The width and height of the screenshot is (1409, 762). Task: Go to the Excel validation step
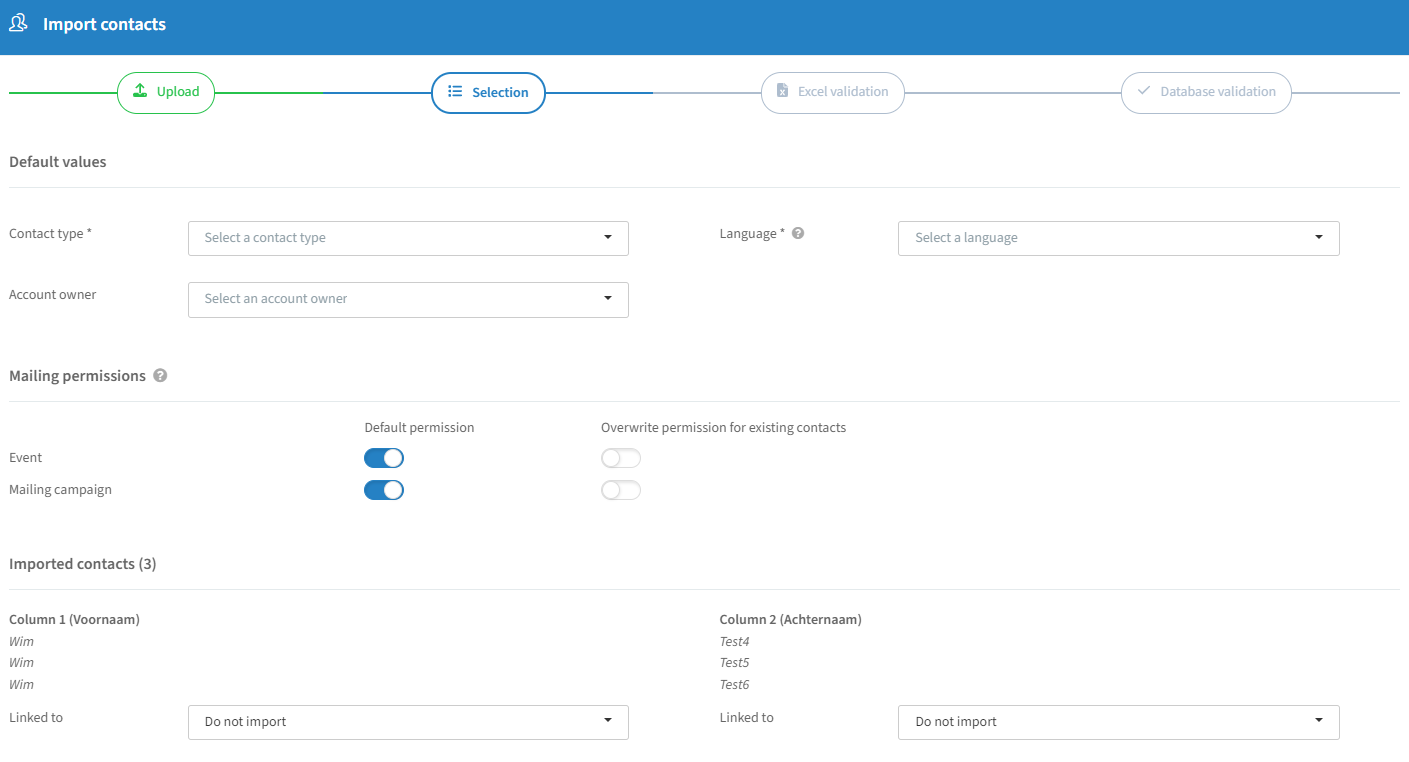coord(832,92)
